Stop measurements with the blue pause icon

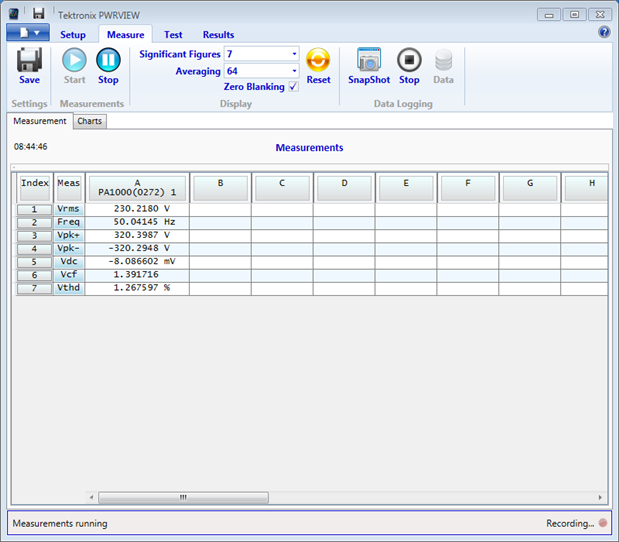coord(108,60)
